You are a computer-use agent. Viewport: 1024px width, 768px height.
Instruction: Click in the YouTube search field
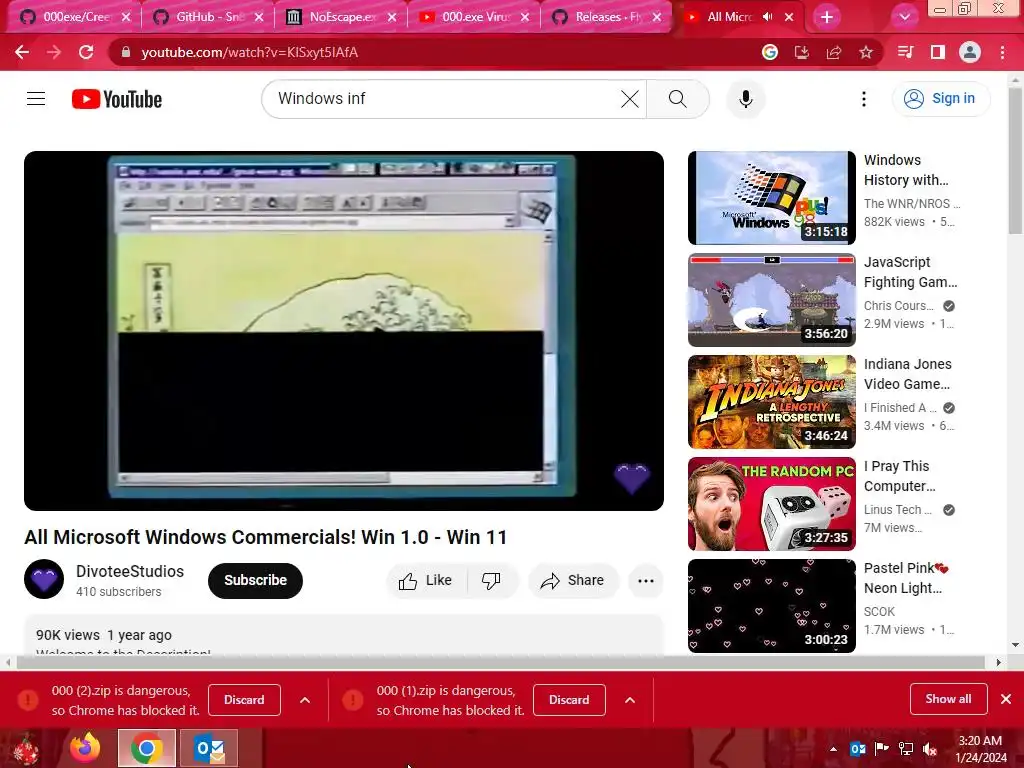click(444, 99)
